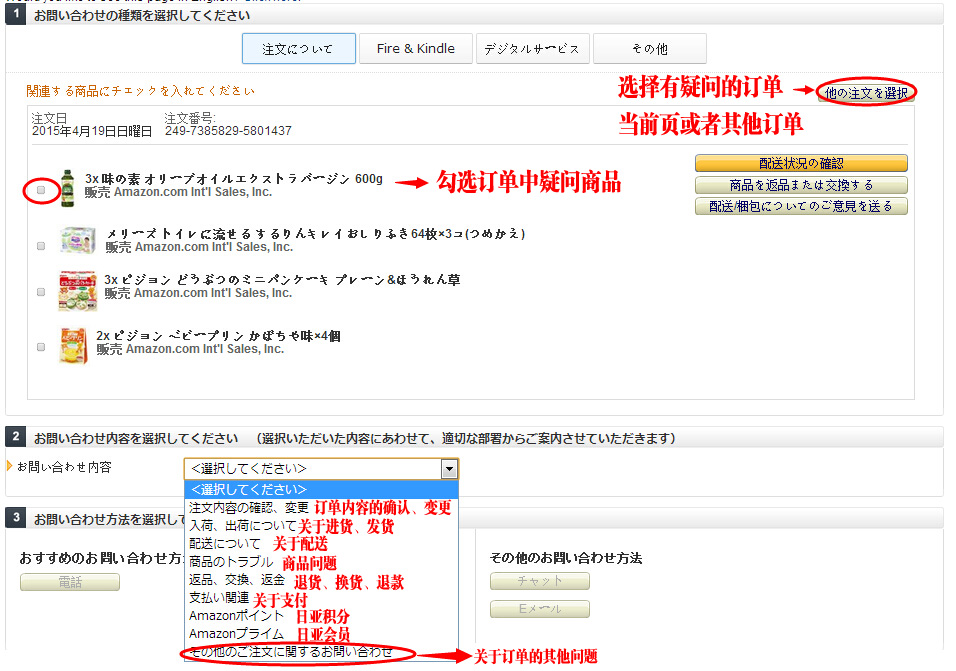
Task: Tick the Pigeon mini pancake checkbox
Action: point(41,292)
